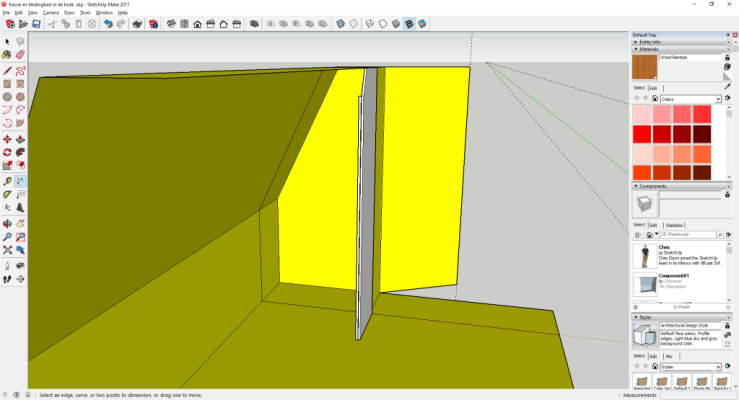Select the Protractor tool
739x400 pixels.
[8, 195]
